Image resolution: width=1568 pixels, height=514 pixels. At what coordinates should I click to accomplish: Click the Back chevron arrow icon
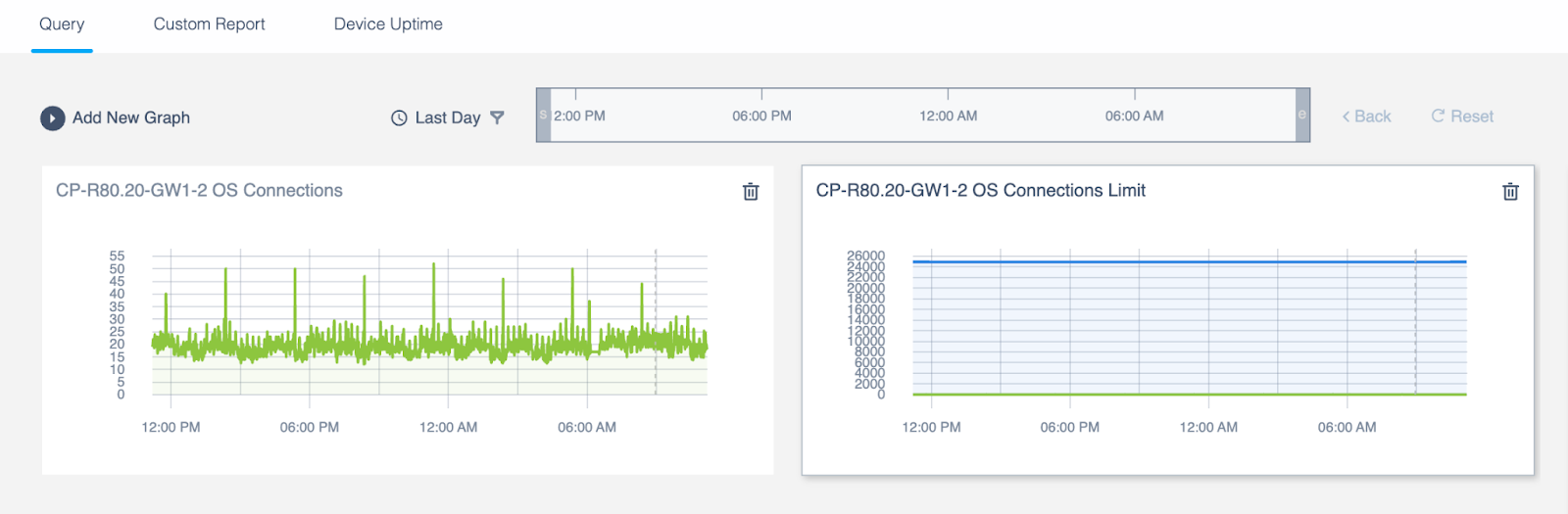coord(1346,117)
